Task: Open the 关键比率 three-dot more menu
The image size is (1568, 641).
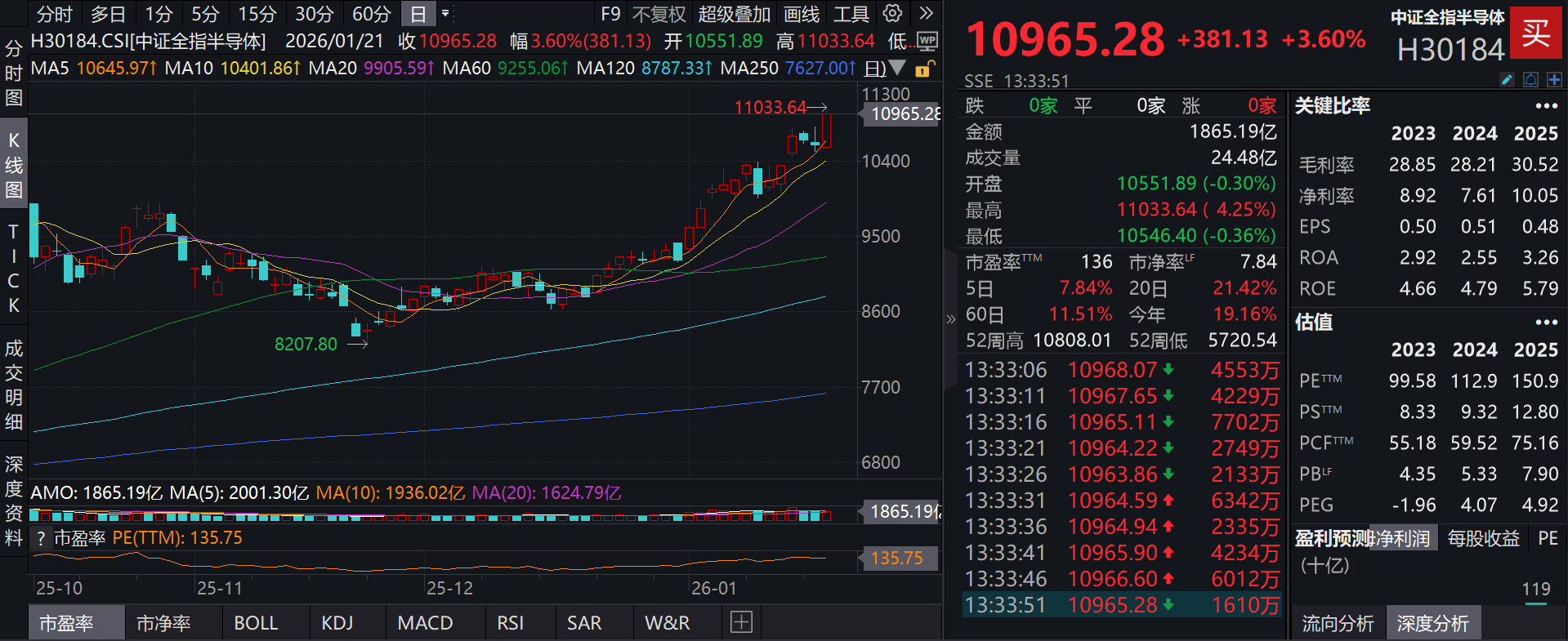Action: coord(1546,106)
